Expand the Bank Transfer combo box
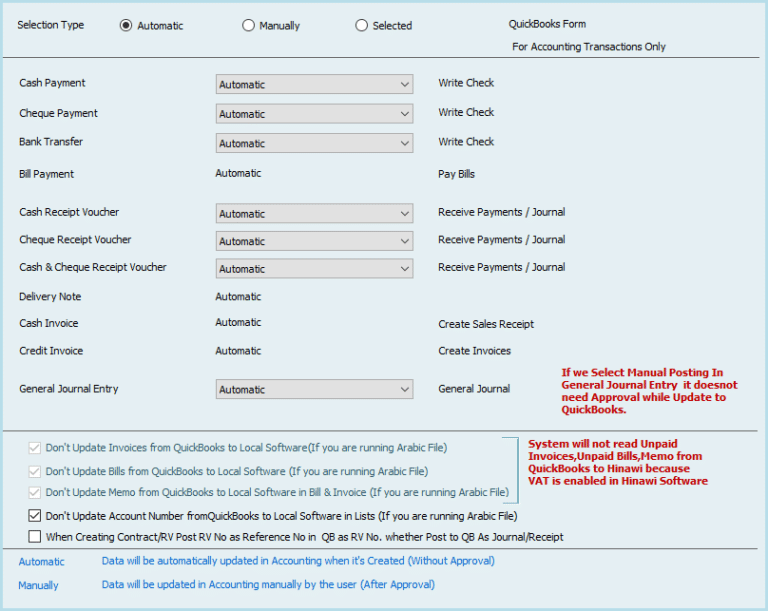This screenshot has width=768, height=611. (314, 143)
